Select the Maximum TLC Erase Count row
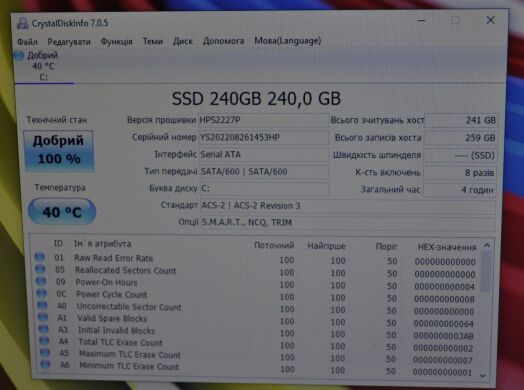Image resolution: width=524 pixels, height=390 pixels. pyautogui.click(x=256, y=357)
